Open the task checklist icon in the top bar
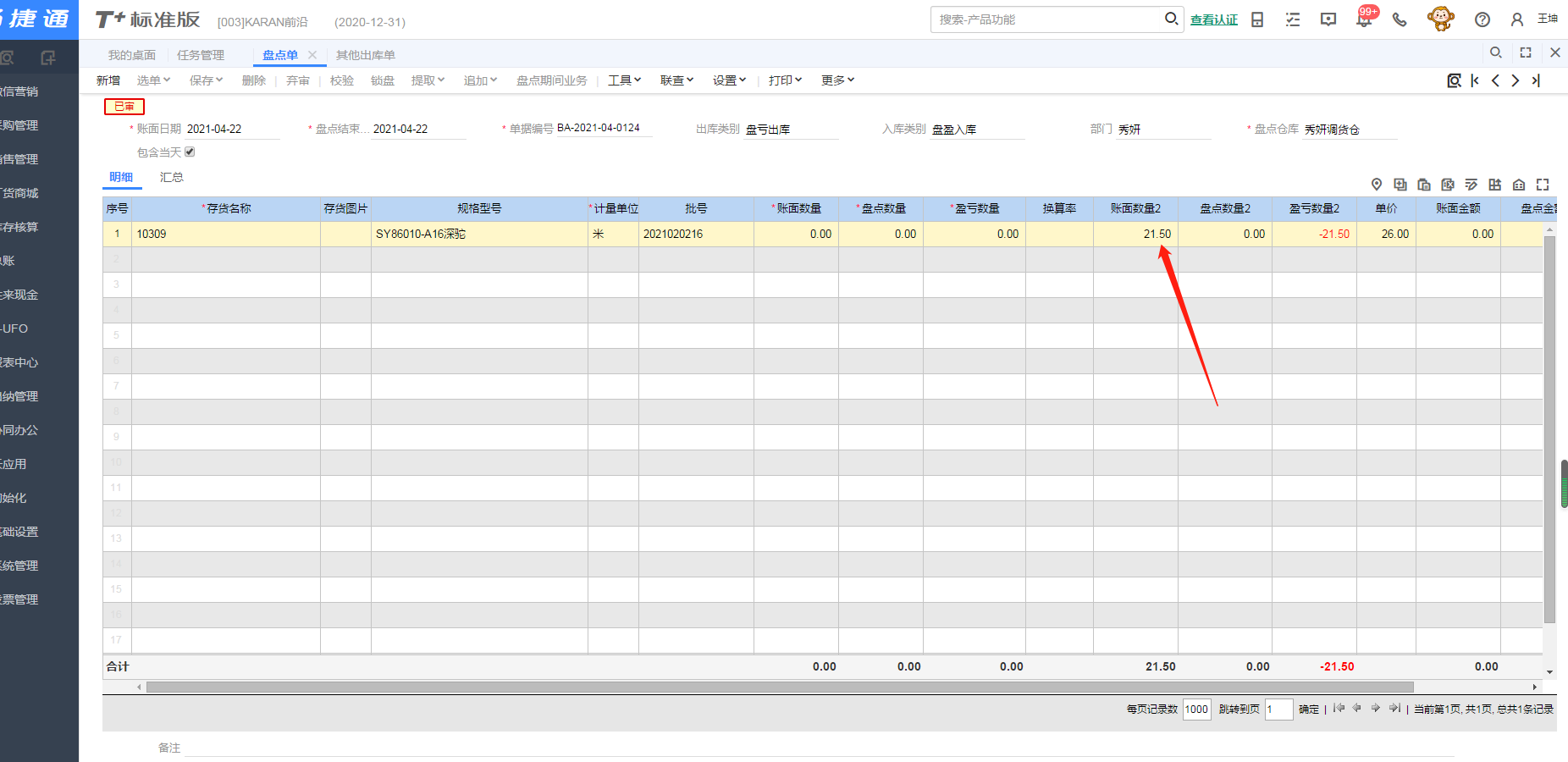 [1293, 19]
